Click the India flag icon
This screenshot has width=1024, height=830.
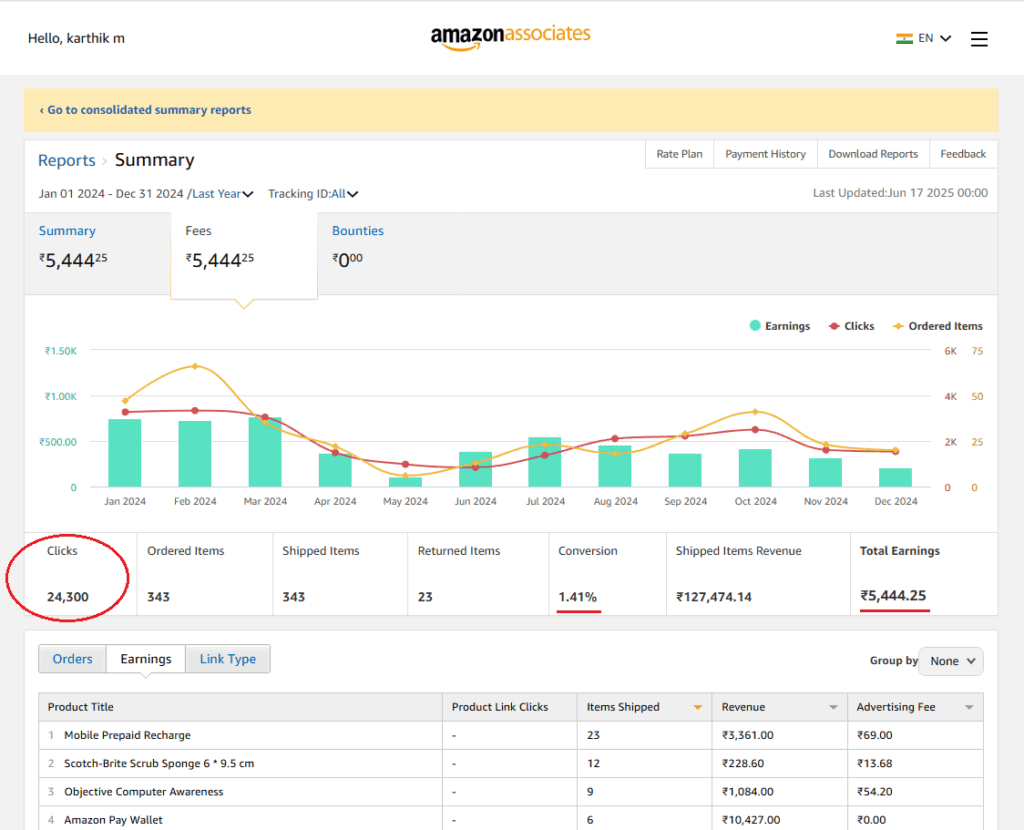pyautogui.click(x=904, y=39)
